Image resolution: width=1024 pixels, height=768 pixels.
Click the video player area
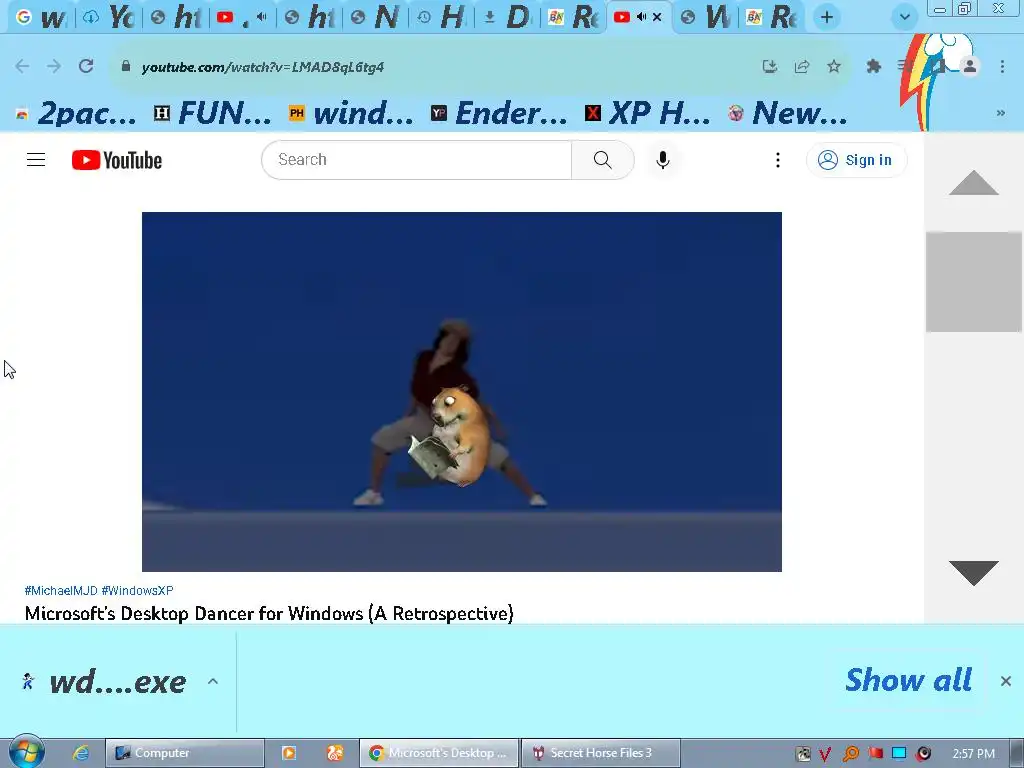pyautogui.click(x=462, y=392)
